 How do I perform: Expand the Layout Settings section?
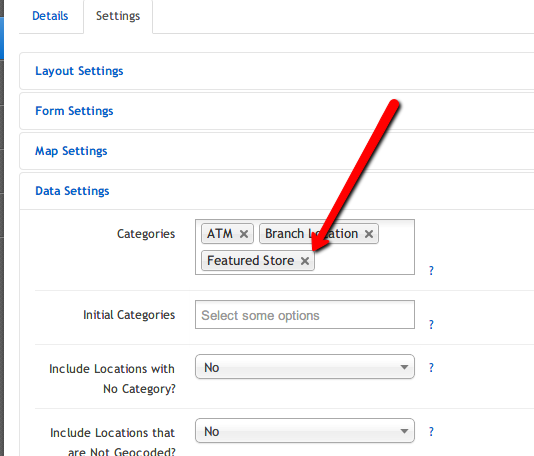click(79, 71)
